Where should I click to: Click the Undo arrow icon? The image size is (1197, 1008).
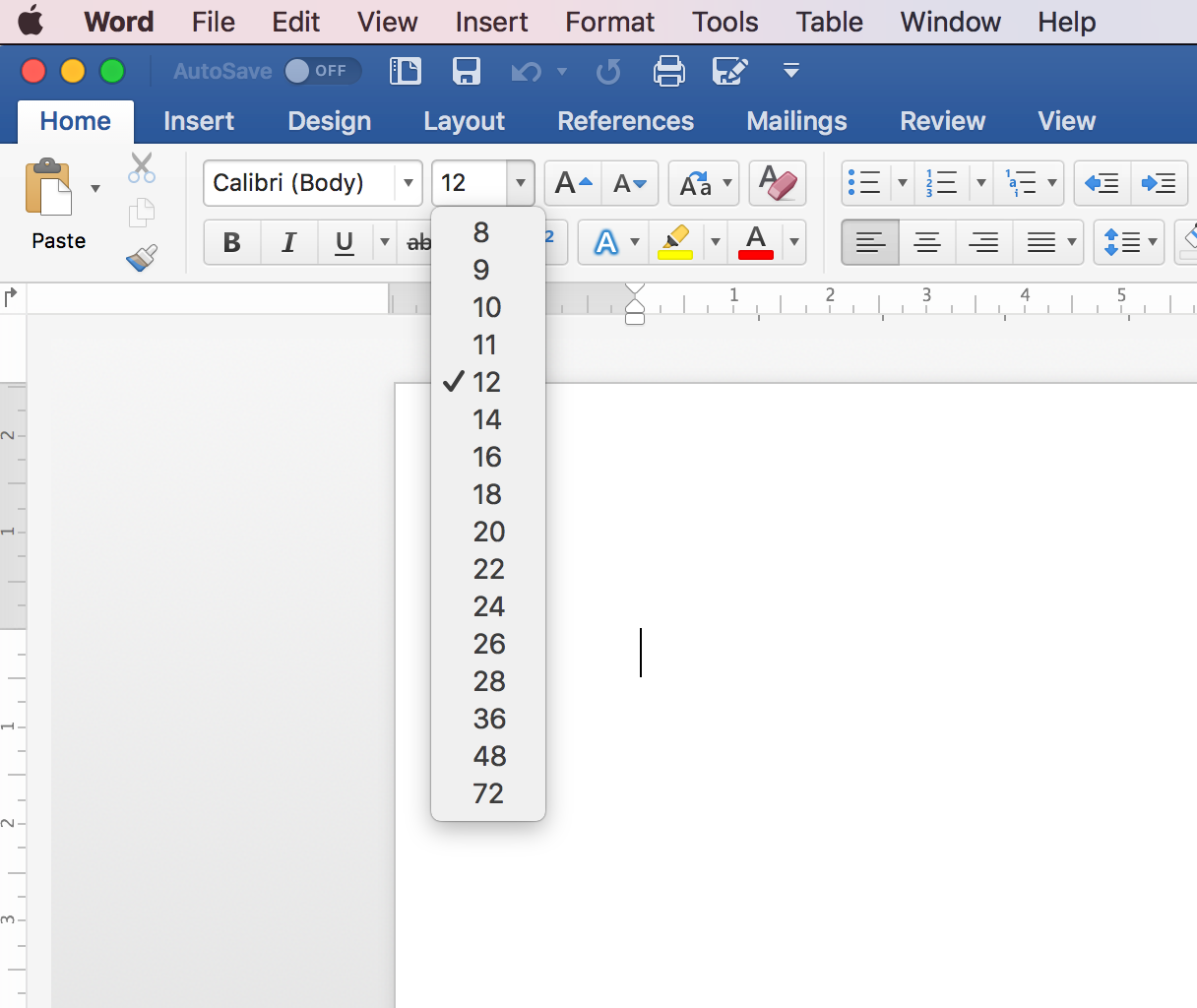527,71
